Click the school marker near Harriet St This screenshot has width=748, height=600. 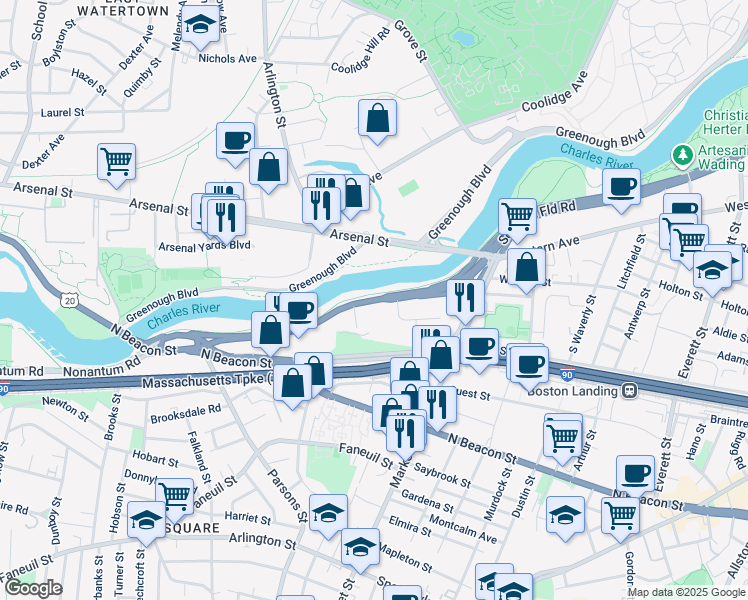pos(328,516)
